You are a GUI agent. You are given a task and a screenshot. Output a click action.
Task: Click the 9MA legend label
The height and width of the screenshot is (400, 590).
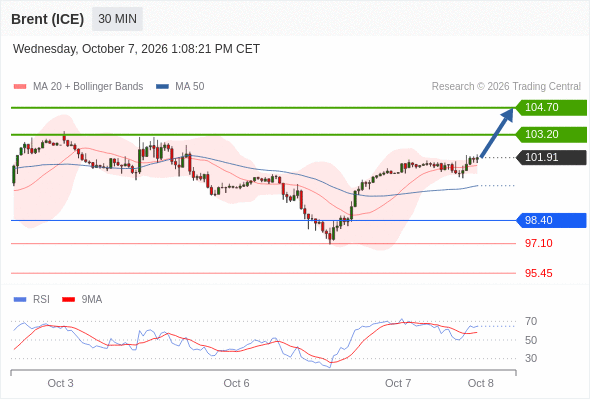click(92, 300)
